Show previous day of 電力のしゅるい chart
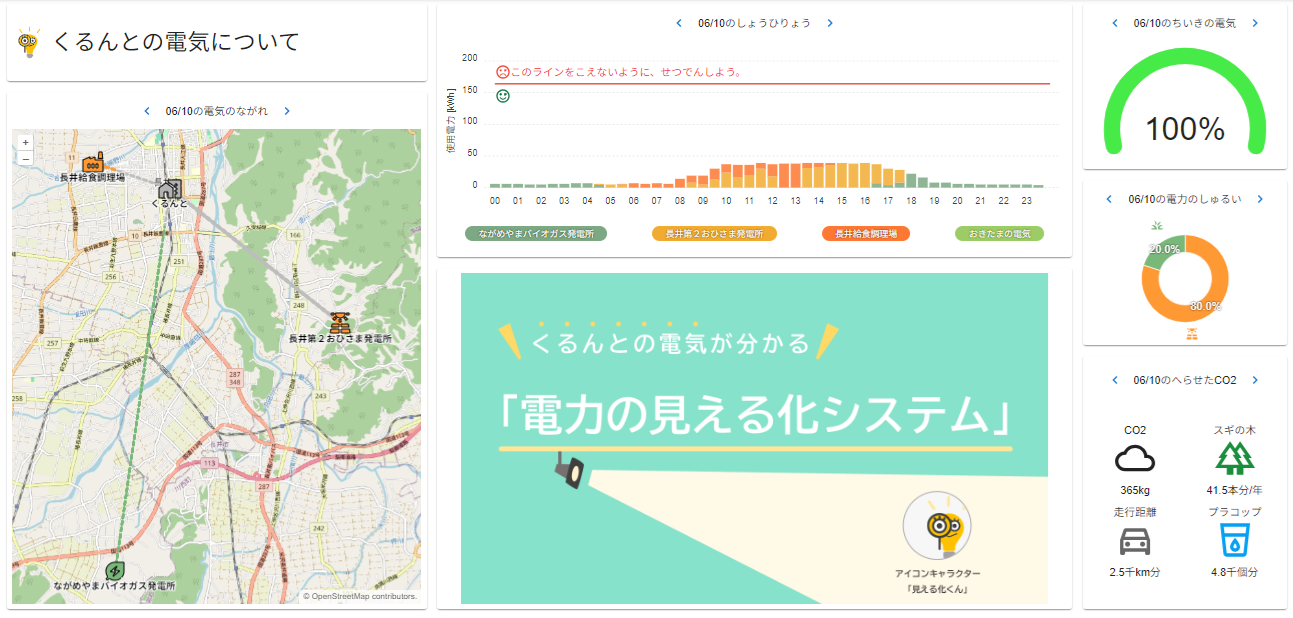This screenshot has height=618, width=1293. coord(1109,199)
